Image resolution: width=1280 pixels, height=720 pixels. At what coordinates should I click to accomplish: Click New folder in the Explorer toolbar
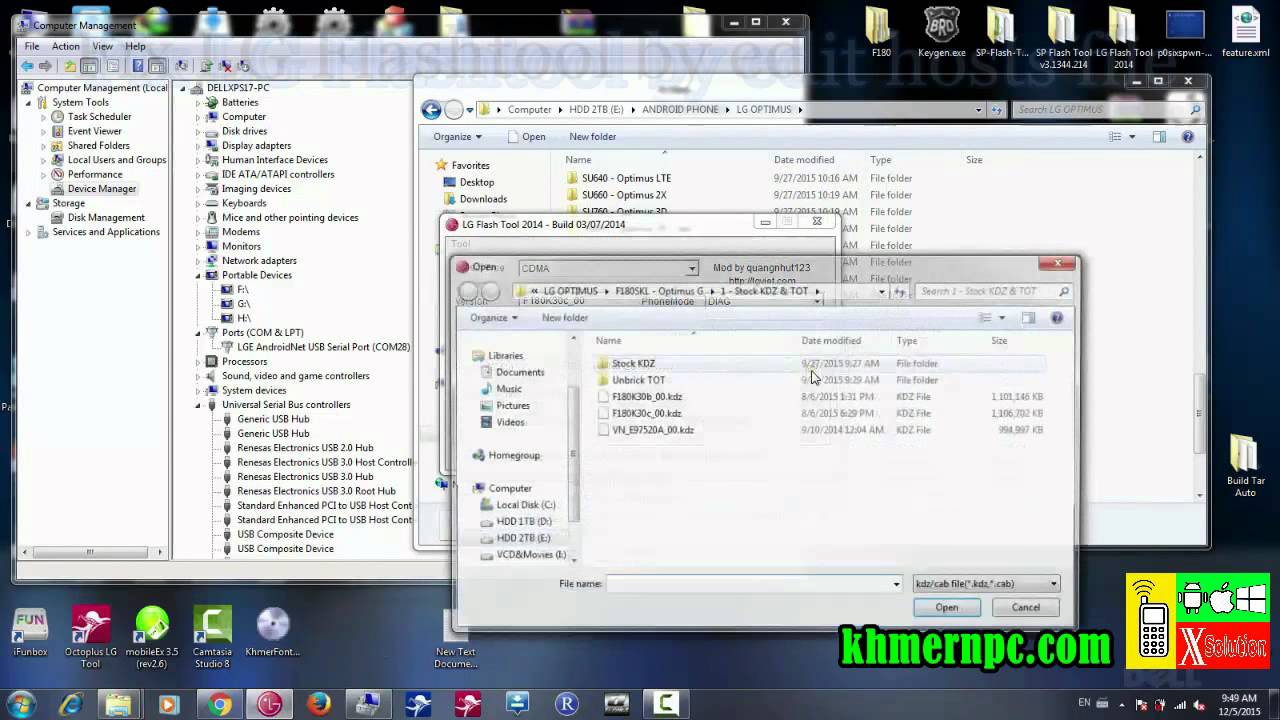(593, 137)
